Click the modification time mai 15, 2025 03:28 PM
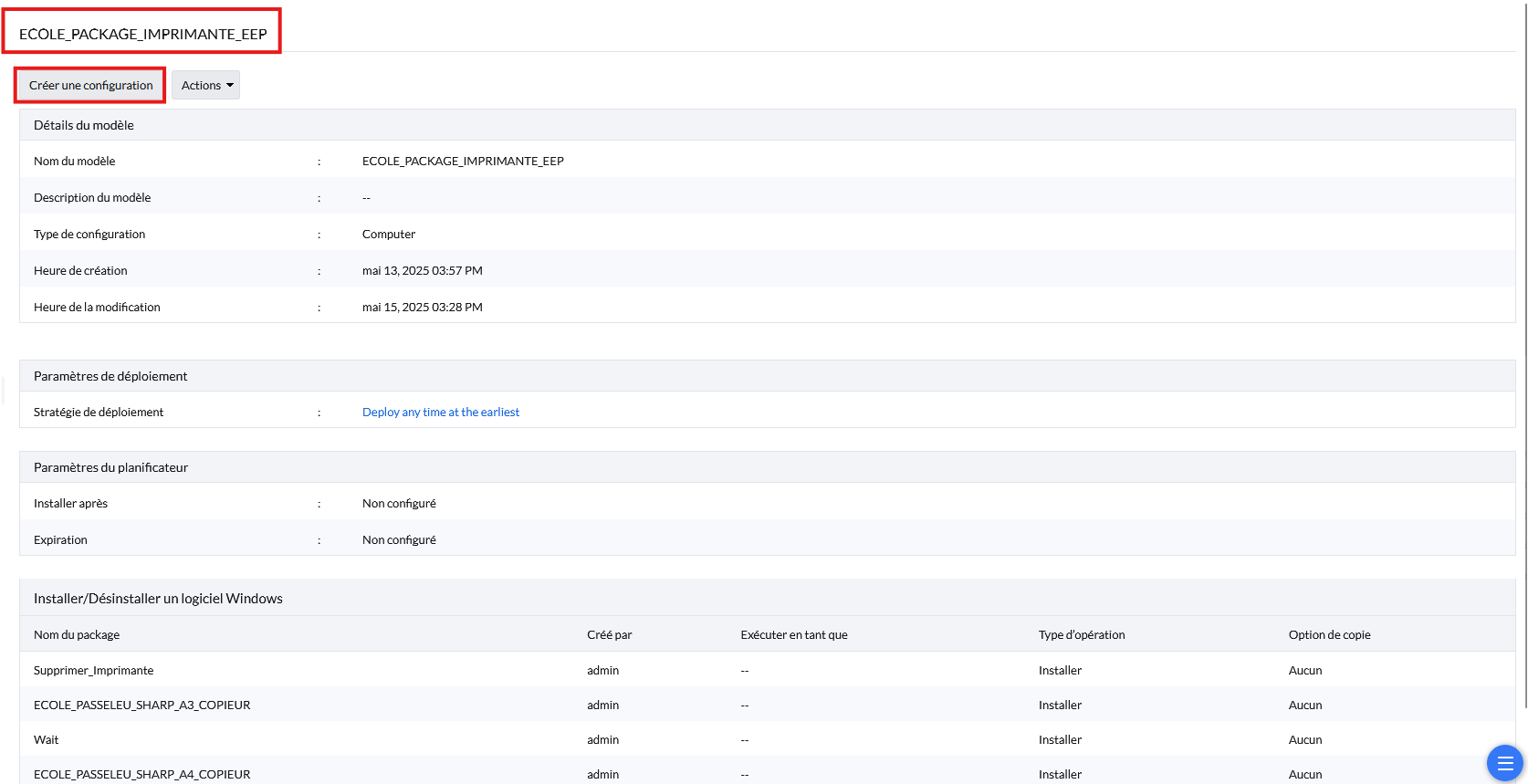The image size is (1528, 784). coord(423,308)
